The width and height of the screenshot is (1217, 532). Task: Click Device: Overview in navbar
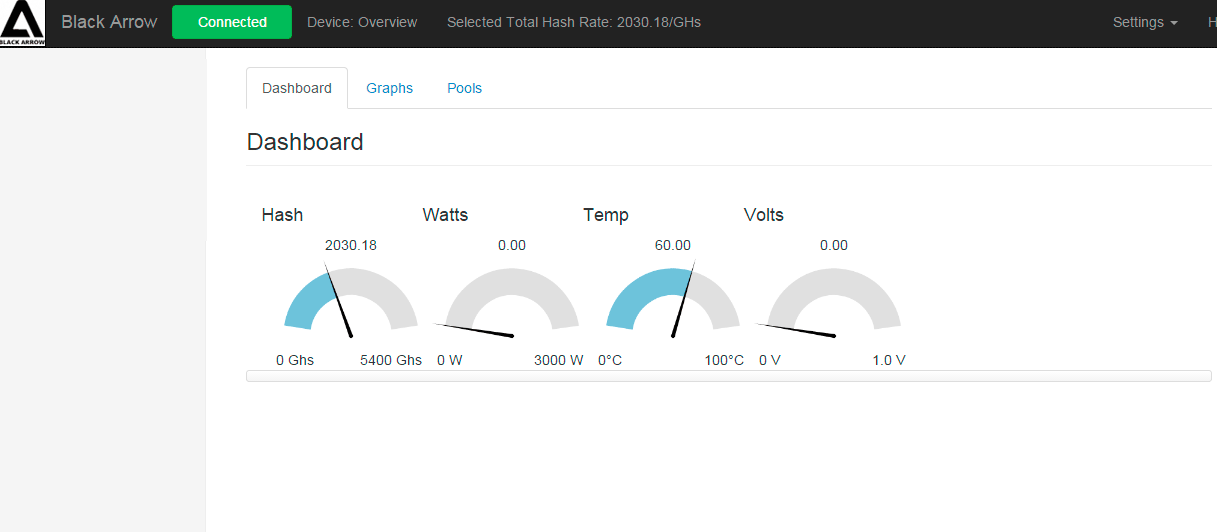[362, 22]
